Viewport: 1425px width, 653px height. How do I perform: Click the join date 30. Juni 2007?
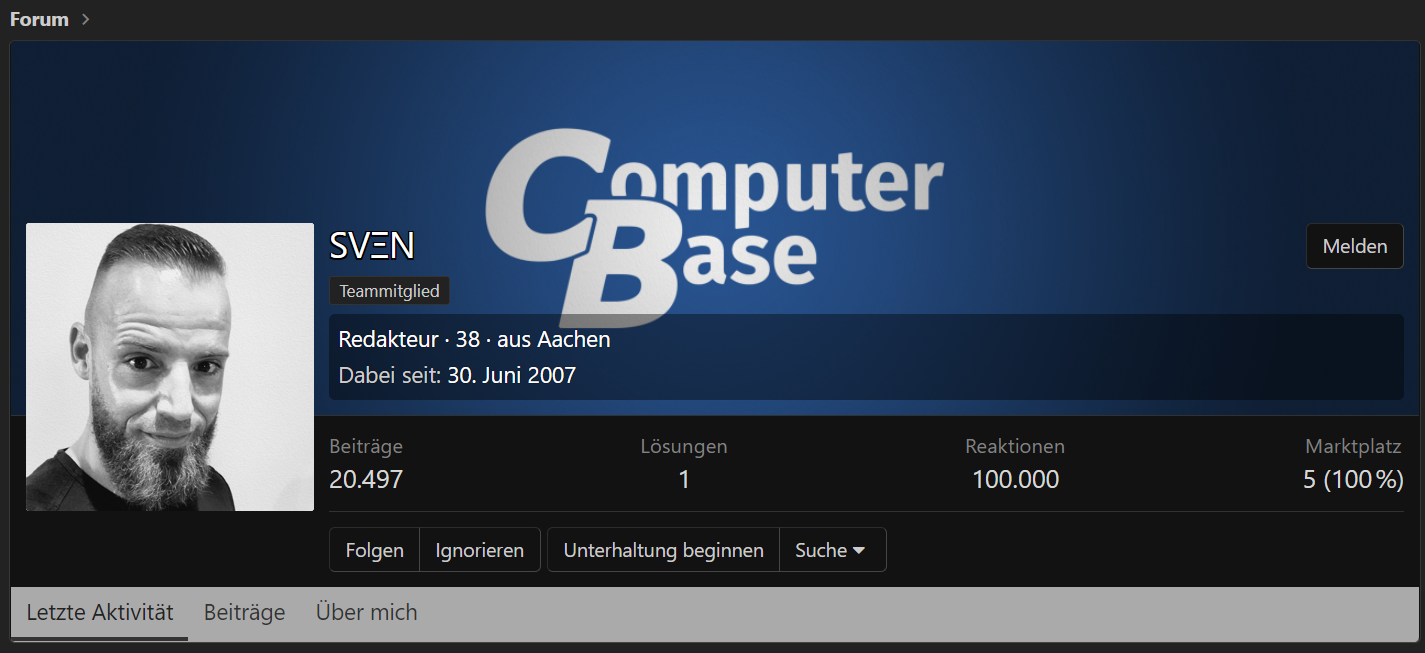(x=511, y=375)
